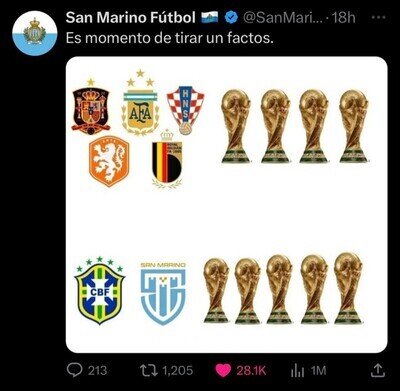Click the 28.1K likes count
This screenshot has height=391, width=400.
tap(251, 371)
